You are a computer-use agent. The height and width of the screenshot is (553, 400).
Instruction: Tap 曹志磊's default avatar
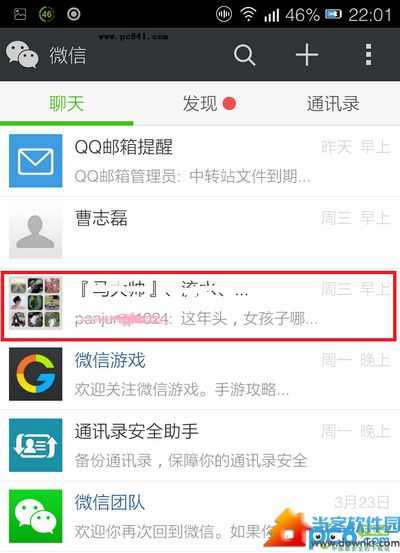[x=35, y=232]
